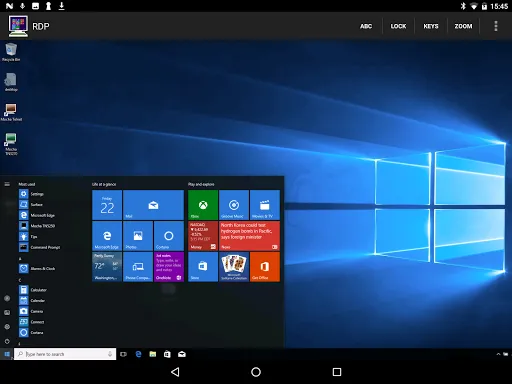Open the Microsoft Solitaire Collection tile
512x384 pixels.
[x=234, y=267]
